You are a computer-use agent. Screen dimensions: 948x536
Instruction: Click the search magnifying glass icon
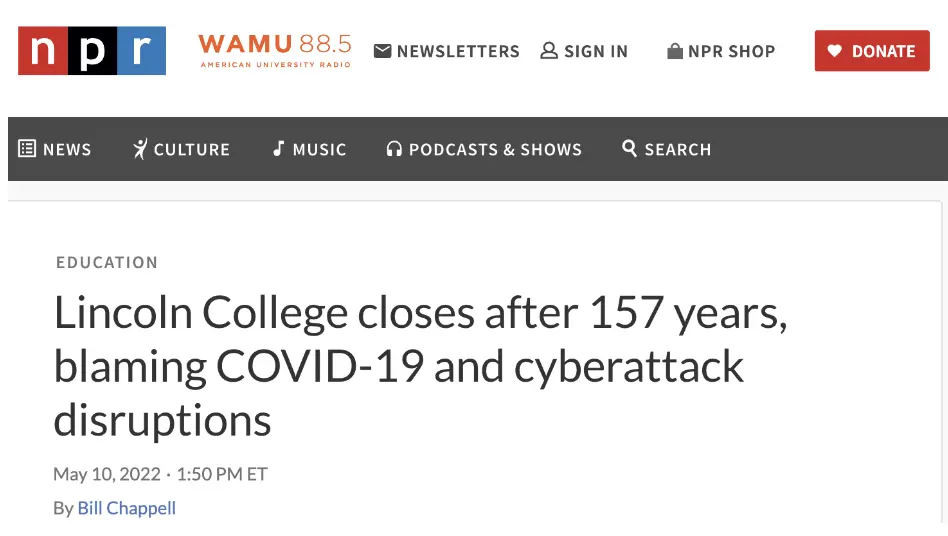pyautogui.click(x=629, y=148)
